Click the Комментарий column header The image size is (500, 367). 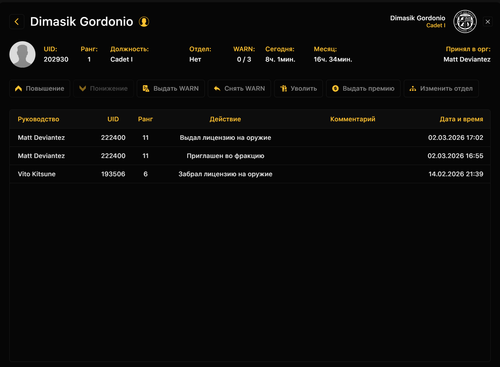(353, 119)
